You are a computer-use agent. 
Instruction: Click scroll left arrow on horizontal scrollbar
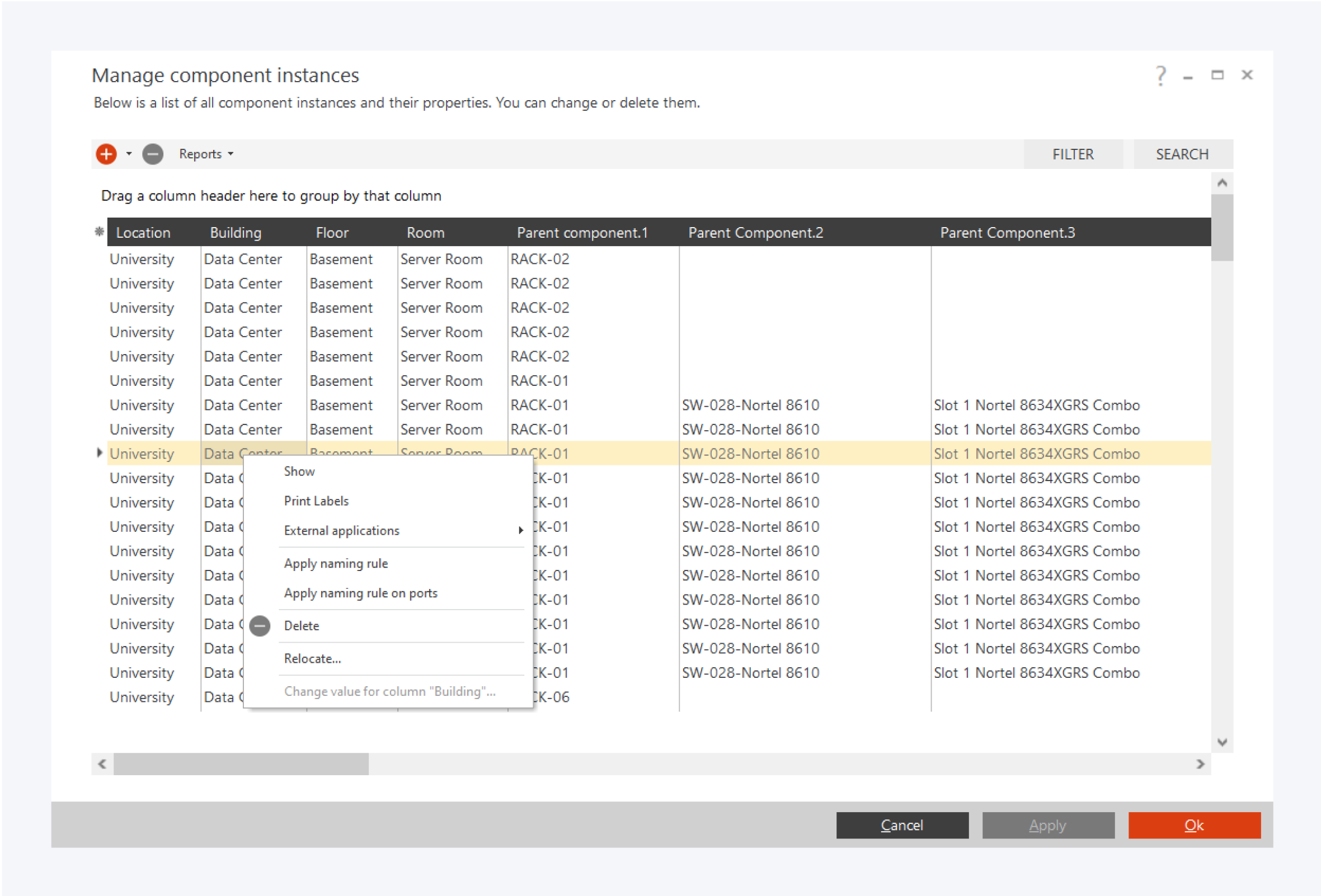click(x=102, y=764)
